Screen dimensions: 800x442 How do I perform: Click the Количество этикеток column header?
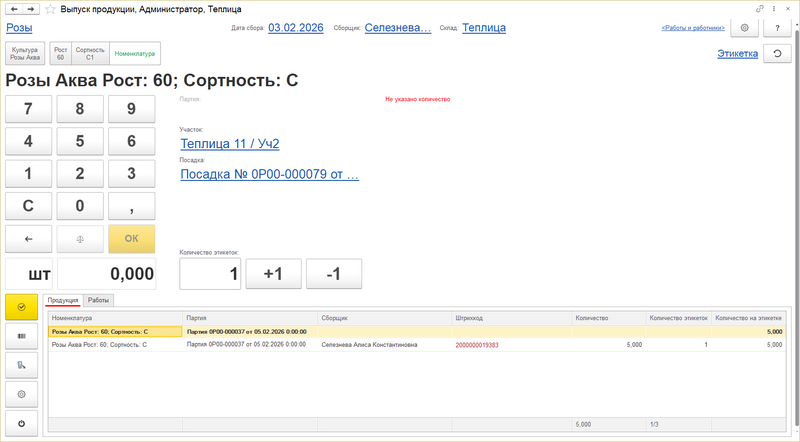pyautogui.click(x=679, y=318)
